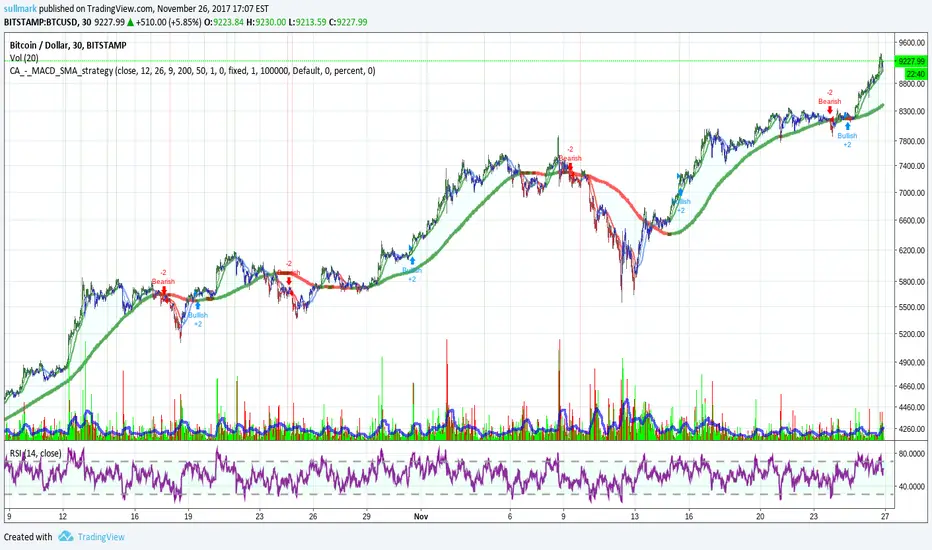Image resolution: width=932 pixels, height=550 pixels.
Task: Click the 6600.00 price axis label
Action: (912, 221)
